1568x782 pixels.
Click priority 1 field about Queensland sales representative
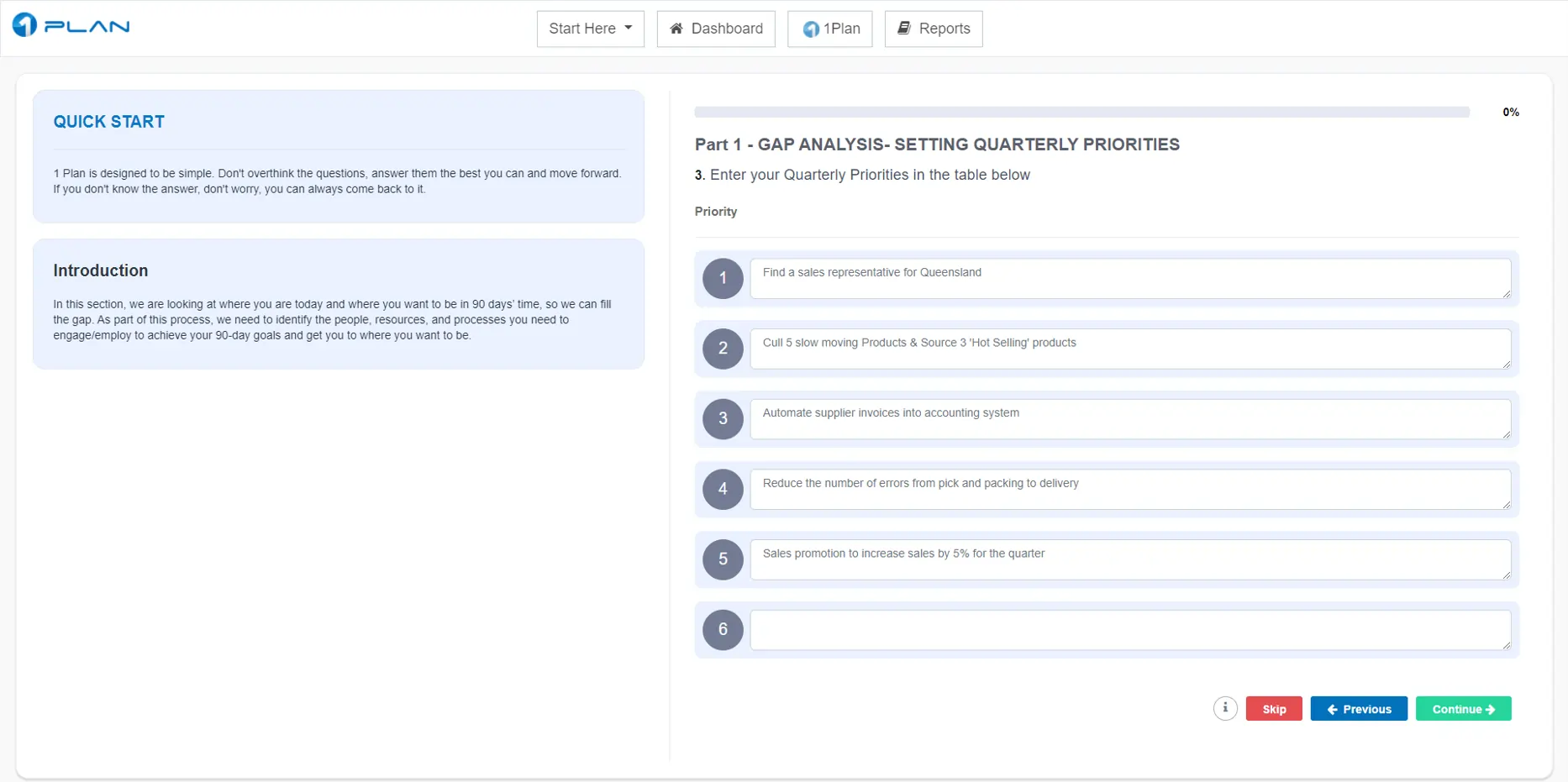click(1130, 279)
